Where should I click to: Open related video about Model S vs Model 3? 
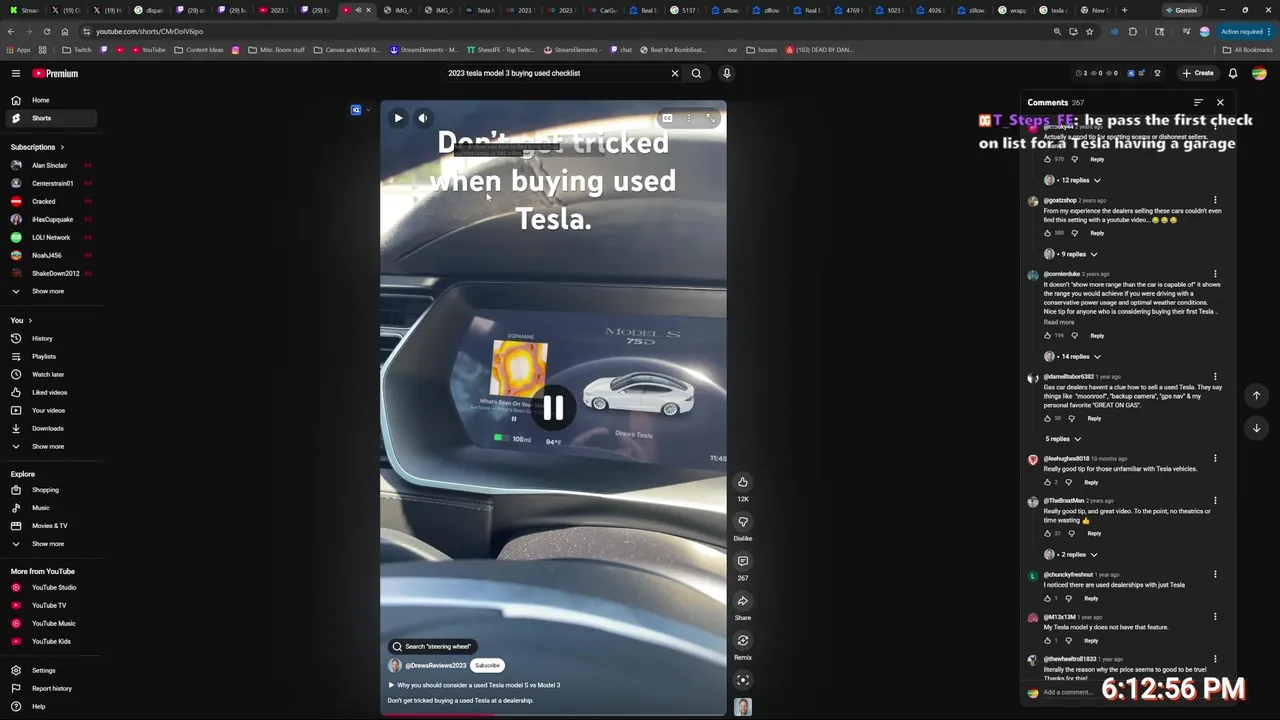pos(474,685)
